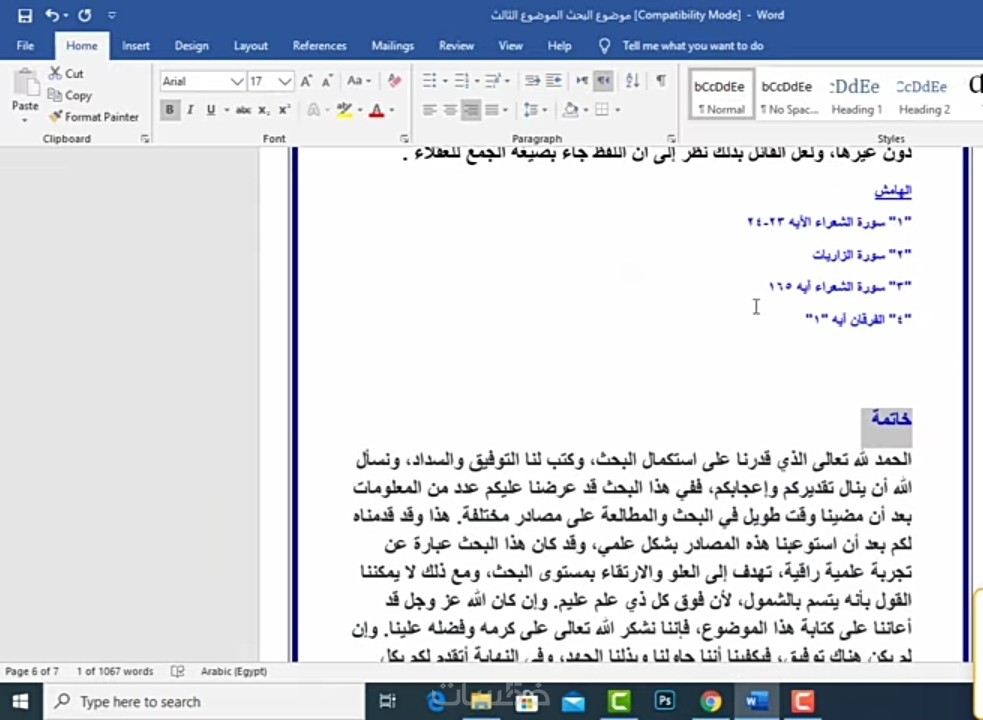Open Photoshop from the taskbar
The image size is (983, 720).
click(x=665, y=701)
